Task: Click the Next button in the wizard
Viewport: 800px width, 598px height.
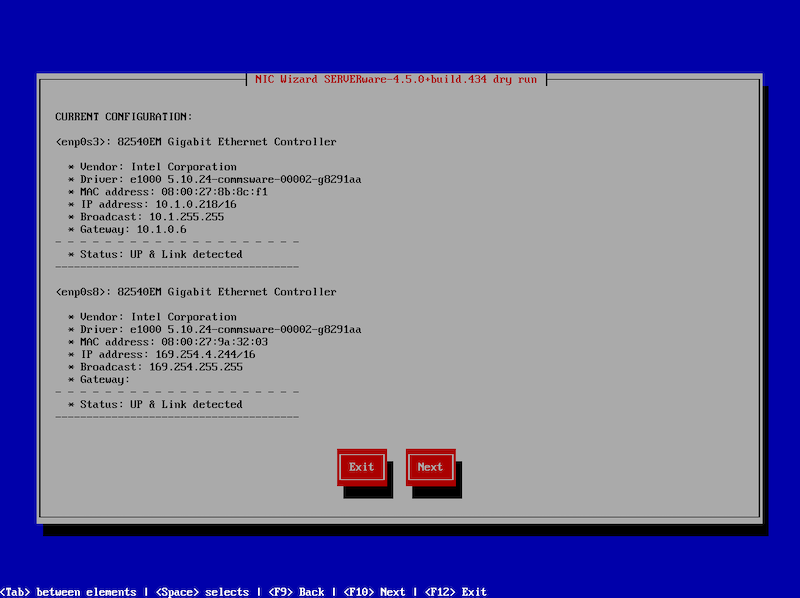Action: (430, 467)
